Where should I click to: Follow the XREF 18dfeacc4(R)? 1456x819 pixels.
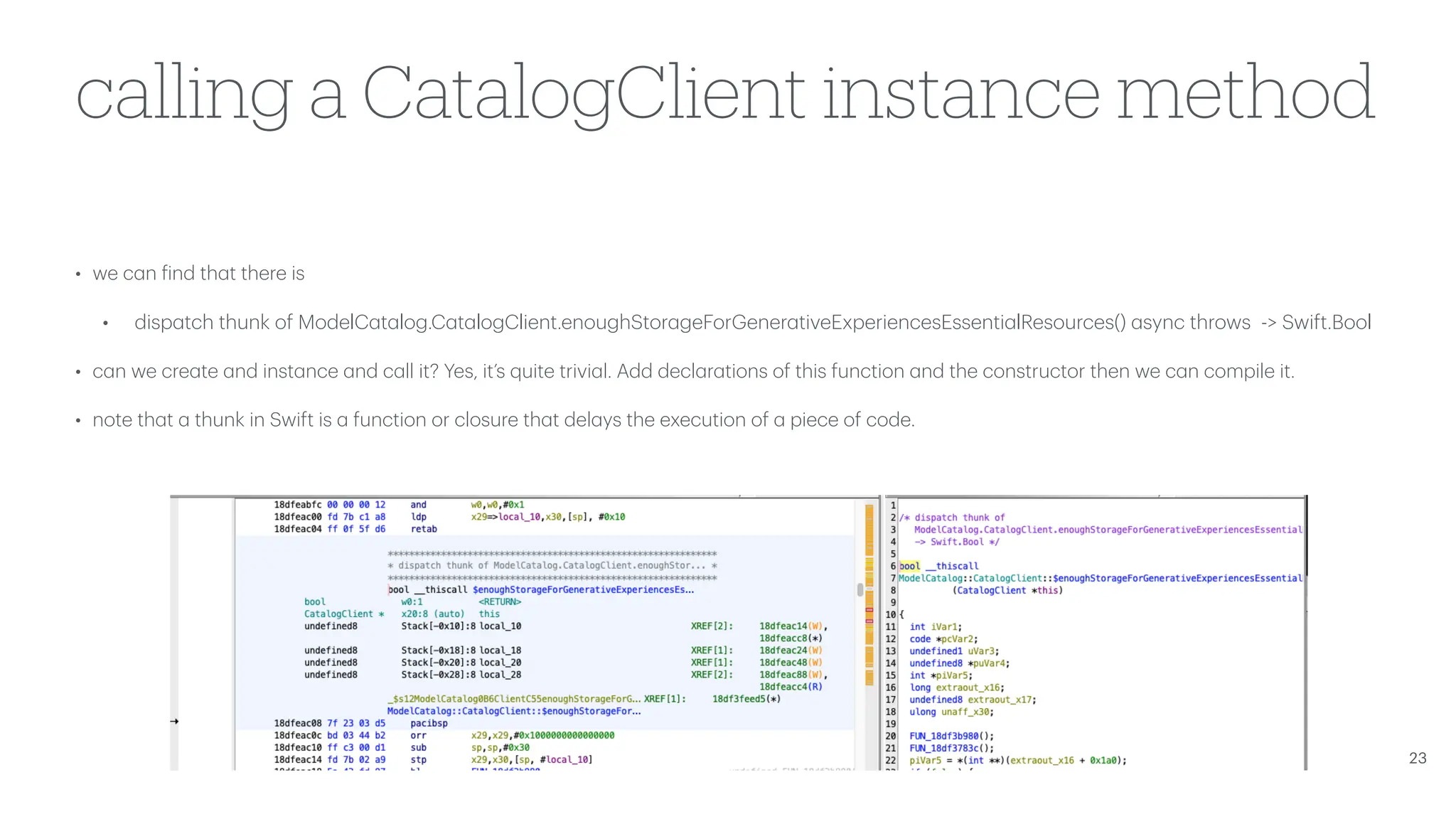click(791, 687)
